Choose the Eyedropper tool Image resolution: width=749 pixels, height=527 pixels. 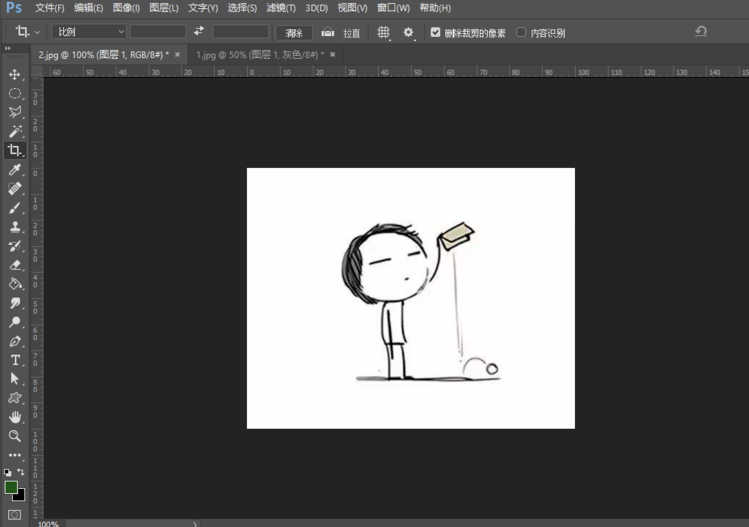click(x=15, y=170)
